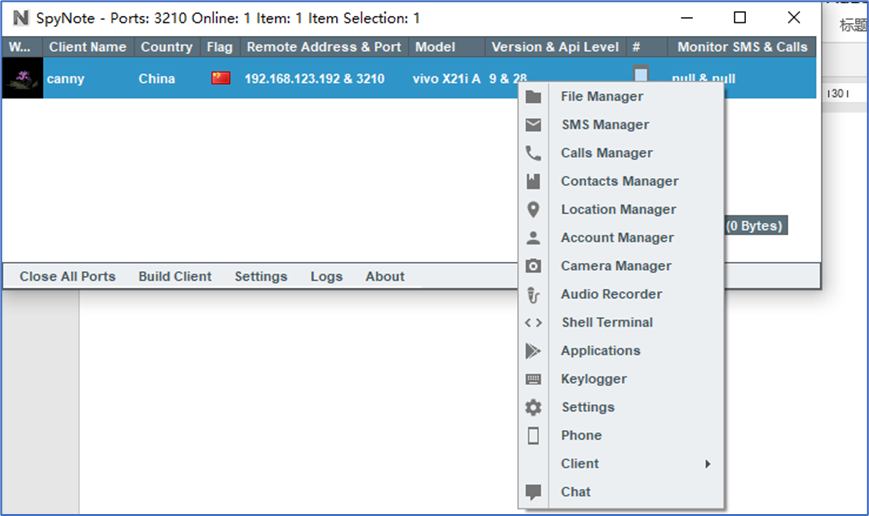Click the # column header

[x=647, y=47]
